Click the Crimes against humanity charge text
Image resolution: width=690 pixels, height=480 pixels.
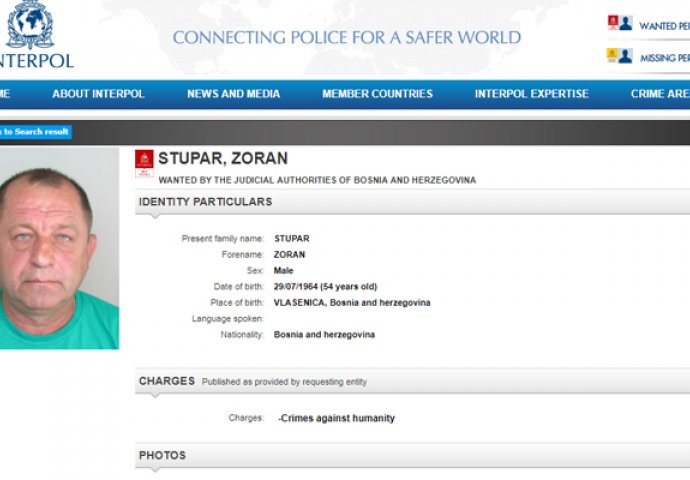(337, 418)
